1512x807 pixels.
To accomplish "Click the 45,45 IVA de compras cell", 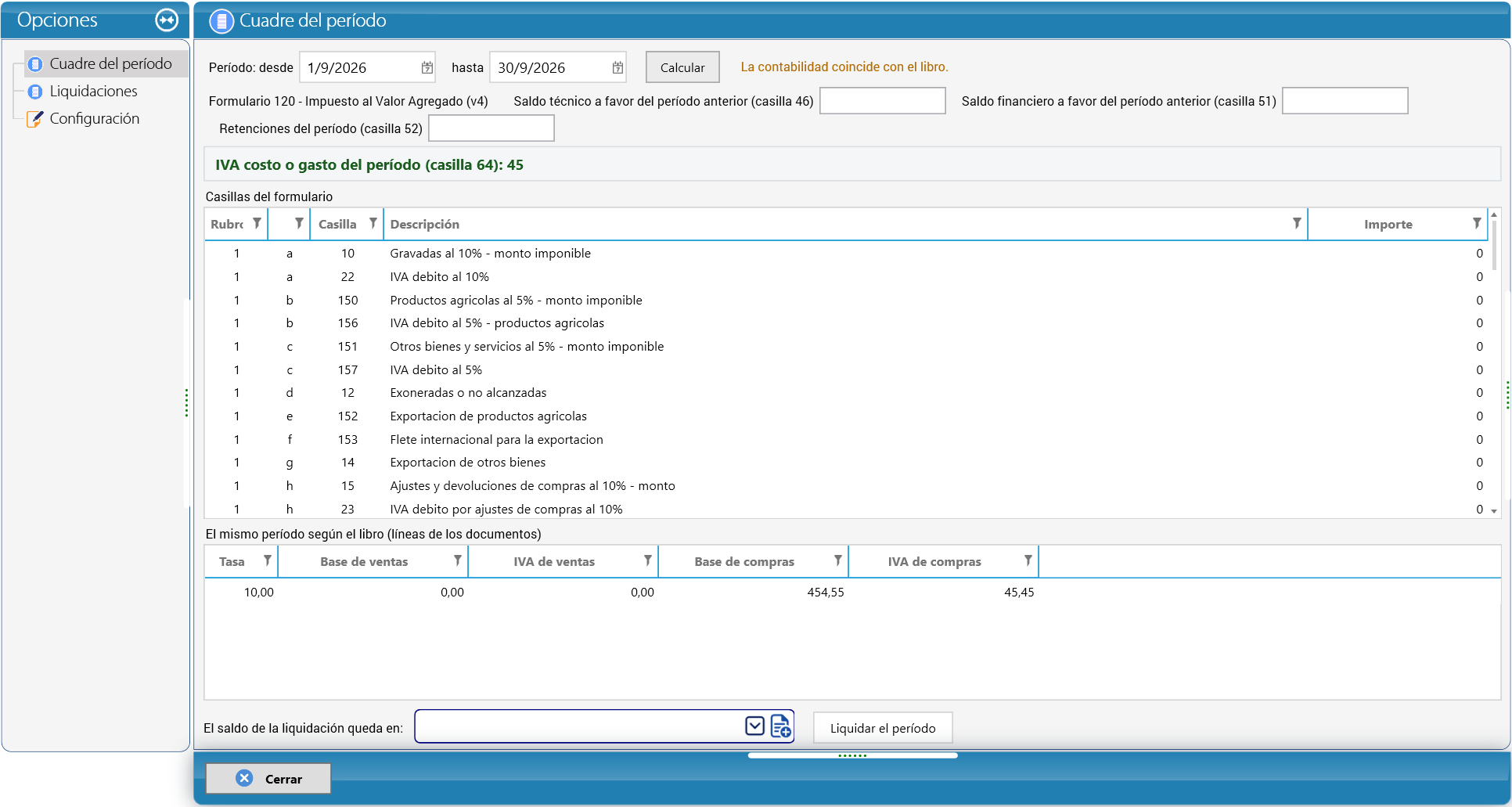I will click(x=943, y=593).
